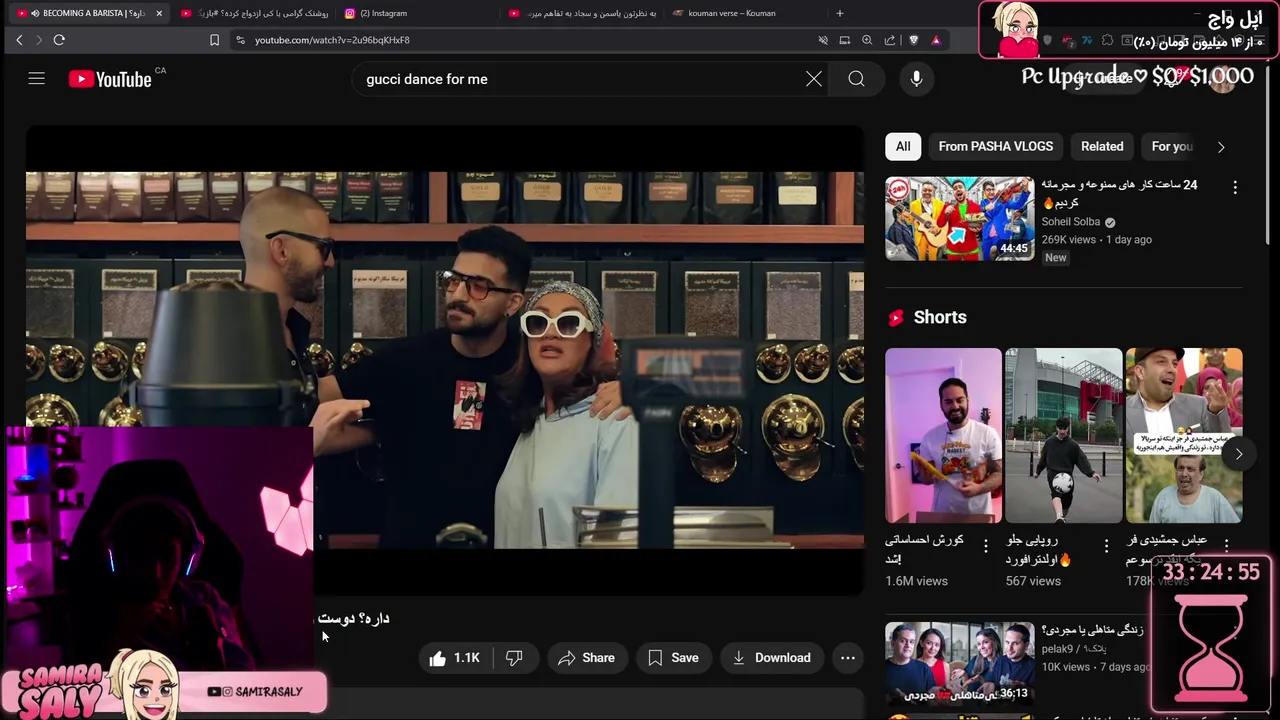Select the Related chip
This screenshot has height=720, width=1280.
pyautogui.click(x=1102, y=146)
